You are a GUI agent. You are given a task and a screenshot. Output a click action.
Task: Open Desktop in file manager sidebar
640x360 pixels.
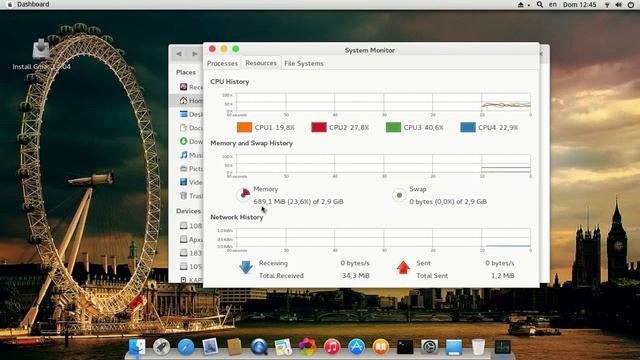click(x=191, y=114)
